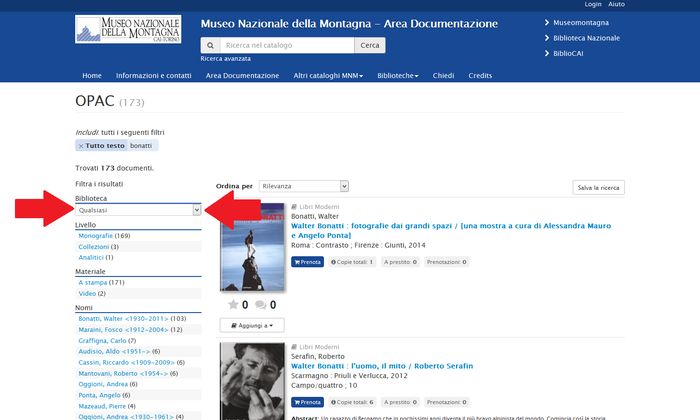
Task: Click the chevron icon beside Biblioteca Nazionale
Action: (547, 38)
